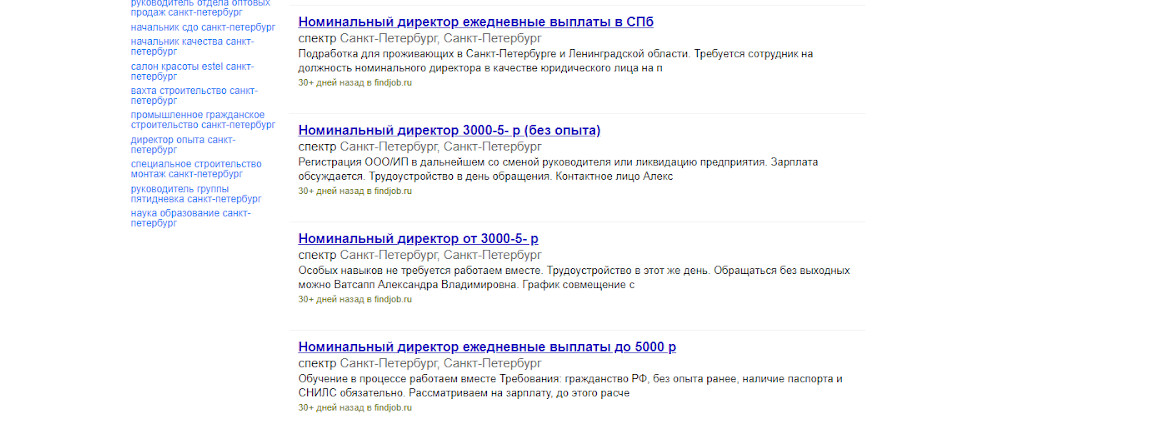The height and width of the screenshot is (426, 1156).
Task: Open sidebar link 'специальное строительство монтаж санкт-петербург'
Action: 196,169
